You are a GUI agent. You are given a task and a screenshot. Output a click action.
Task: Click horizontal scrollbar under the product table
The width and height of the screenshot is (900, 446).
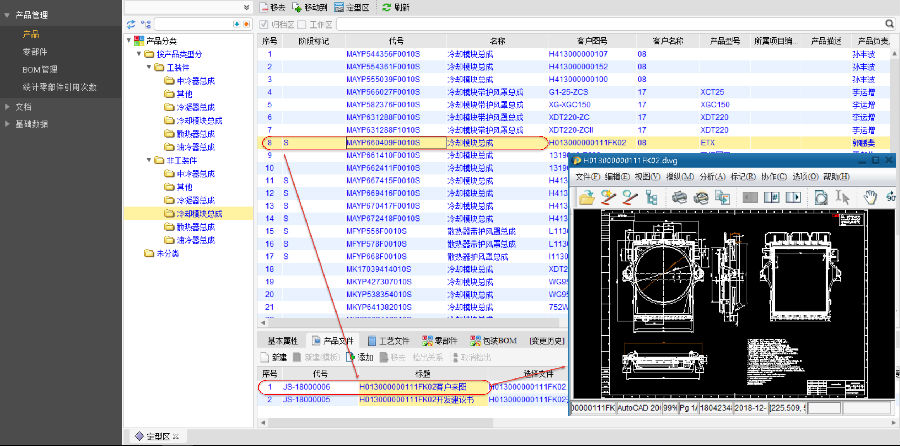coord(413,323)
